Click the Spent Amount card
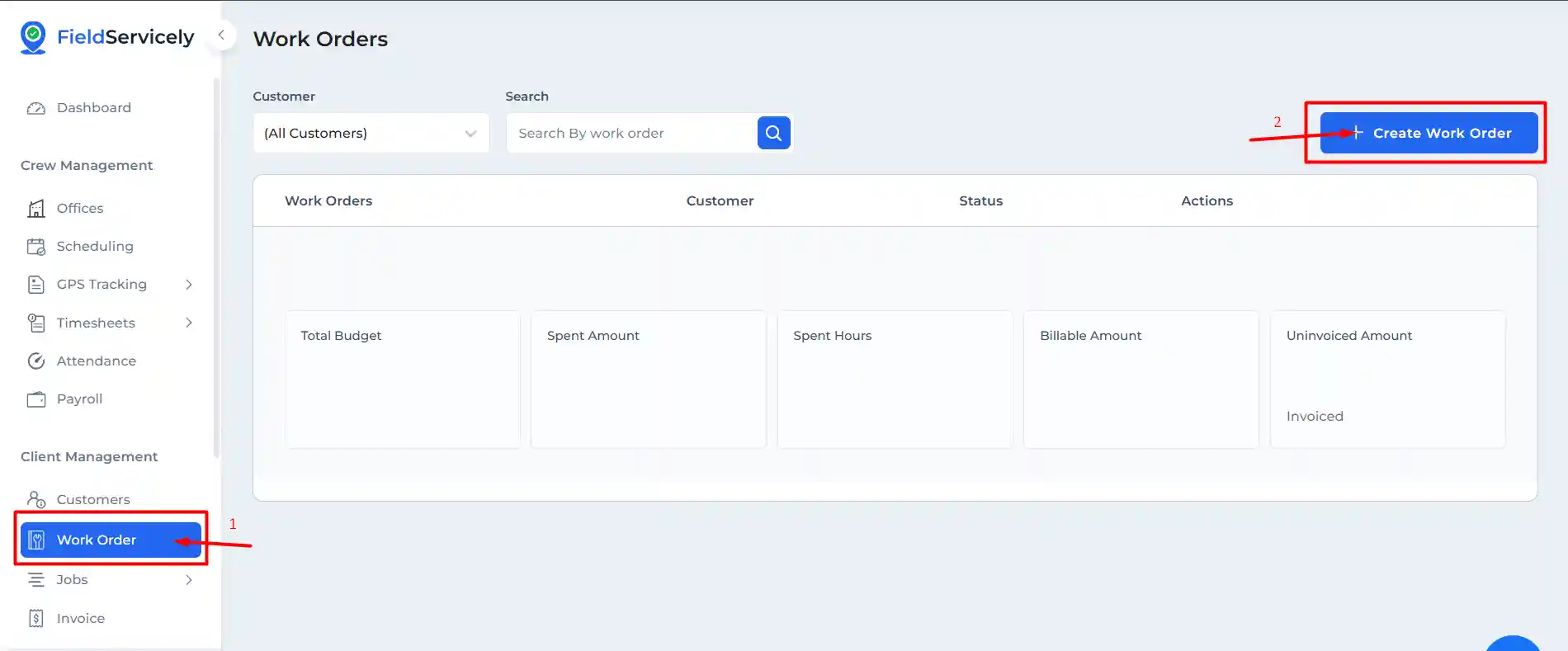 click(649, 380)
